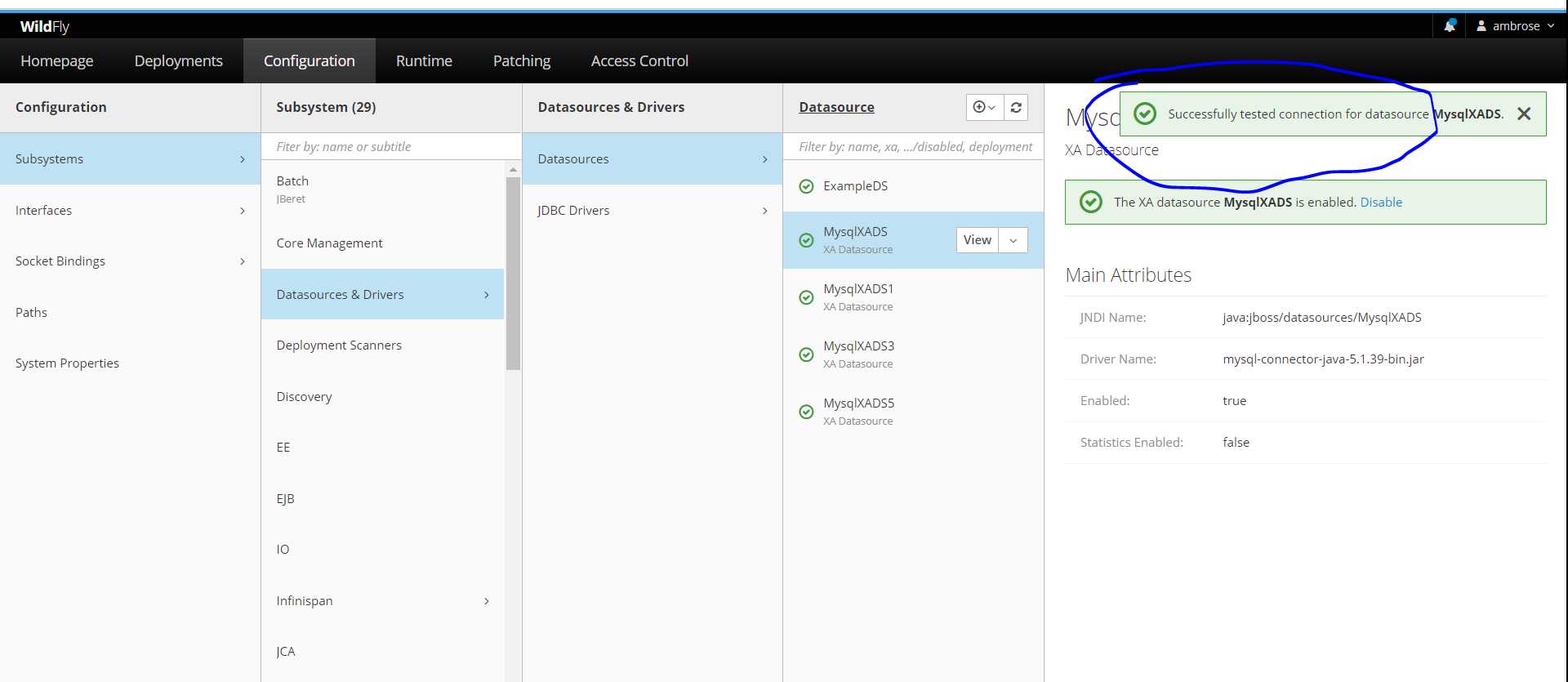Viewport: 1568px width, 682px height.
Task: Click the add datasource plus icon
Action: coord(984,107)
